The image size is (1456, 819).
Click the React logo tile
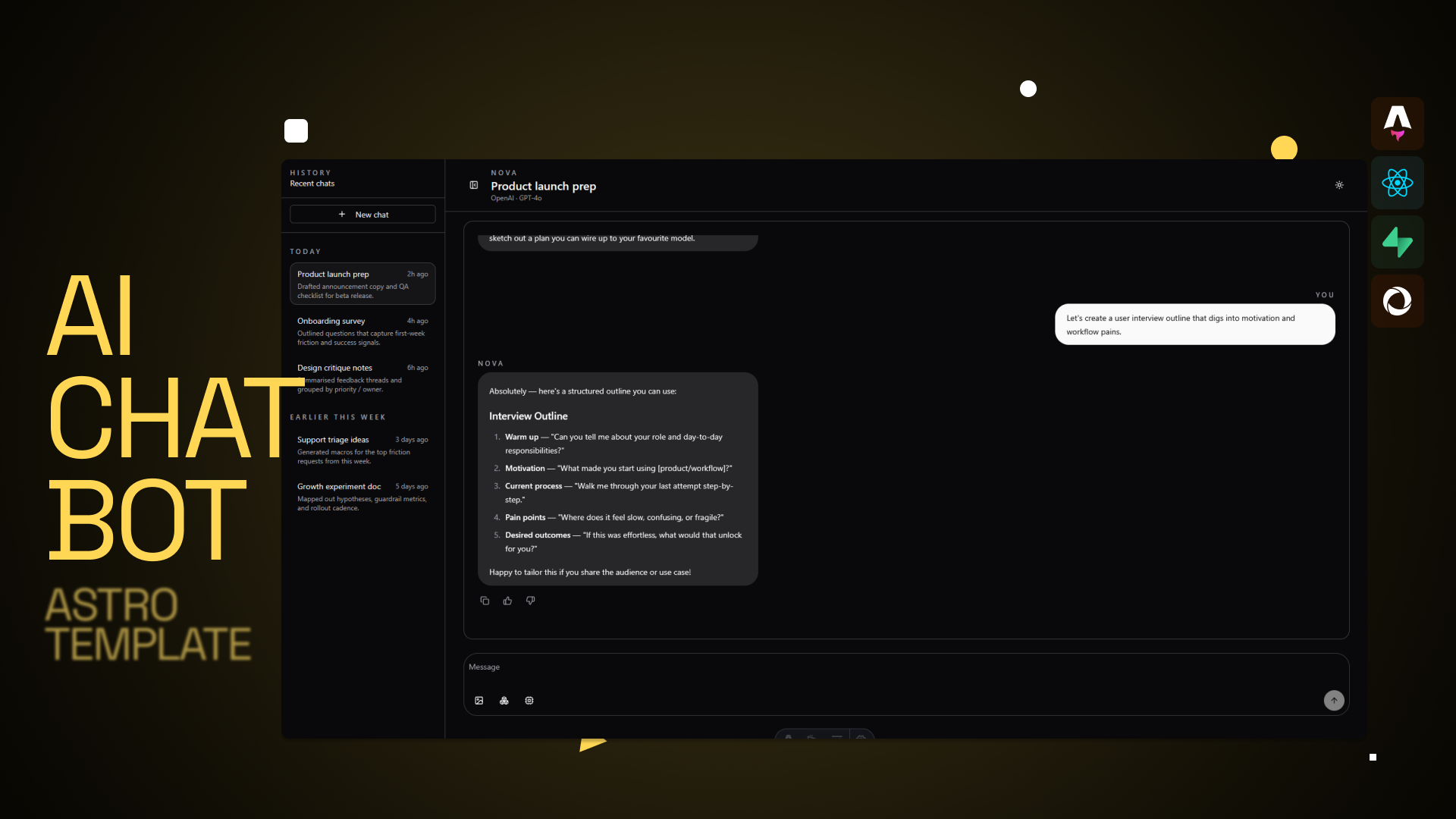coord(1397,183)
